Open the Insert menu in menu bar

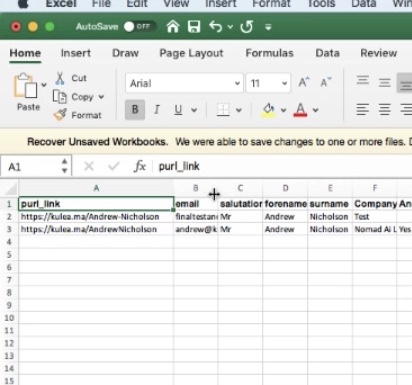pyautogui.click(x=221, y=4)
